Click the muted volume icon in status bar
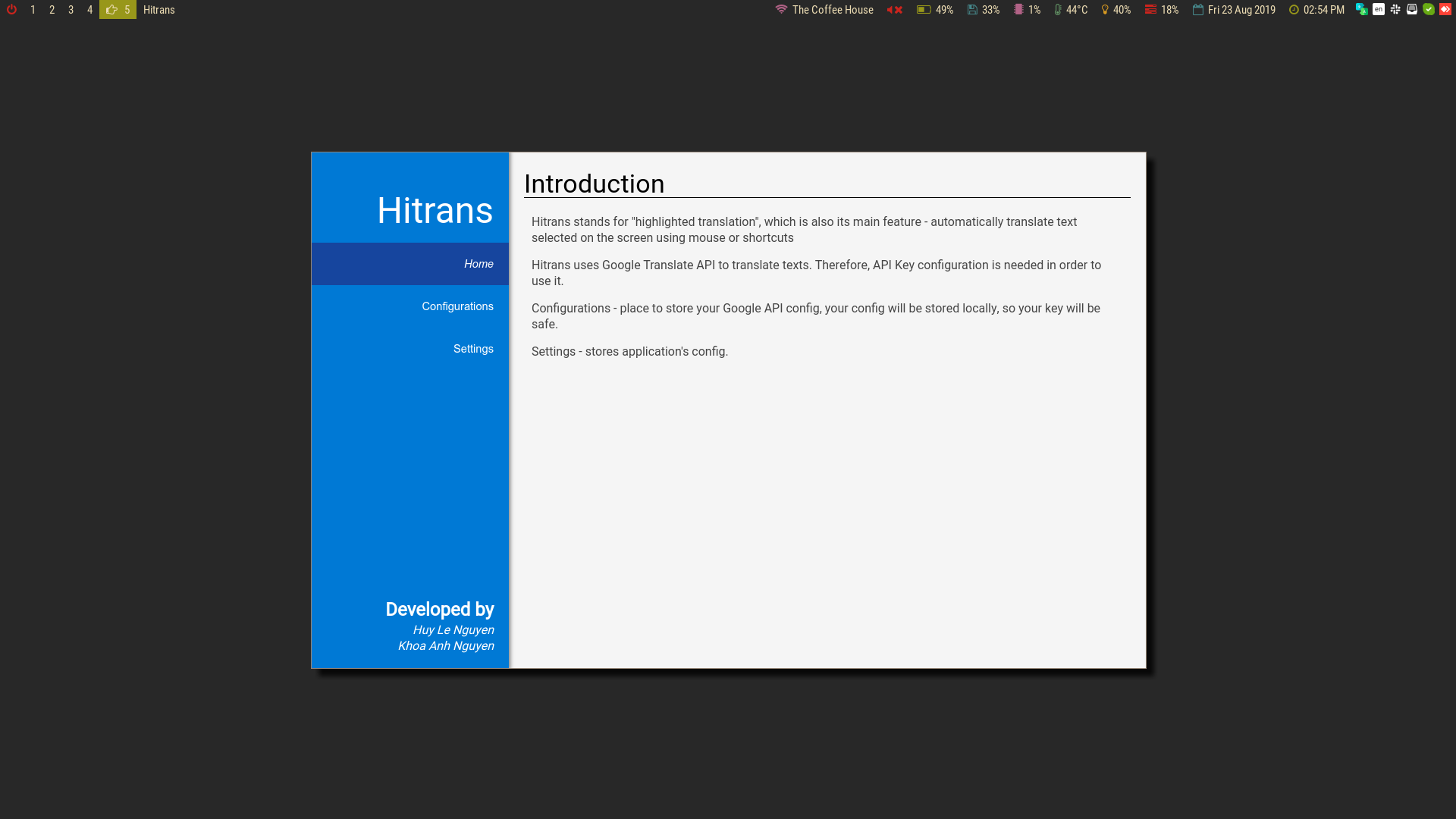1456x819 pixels. click(895, 10)
